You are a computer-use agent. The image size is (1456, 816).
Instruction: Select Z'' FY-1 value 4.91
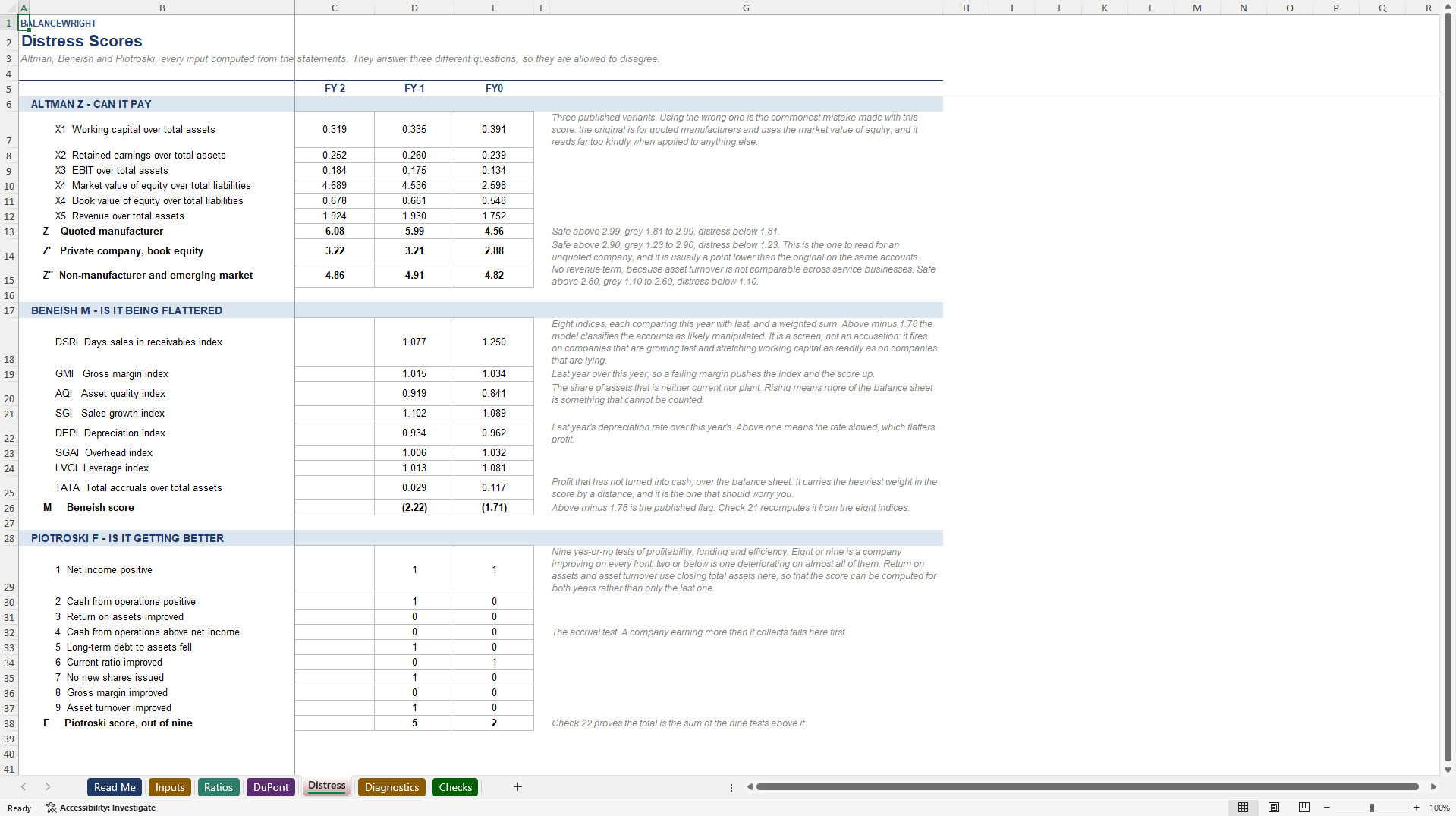[x=414, y=275]
